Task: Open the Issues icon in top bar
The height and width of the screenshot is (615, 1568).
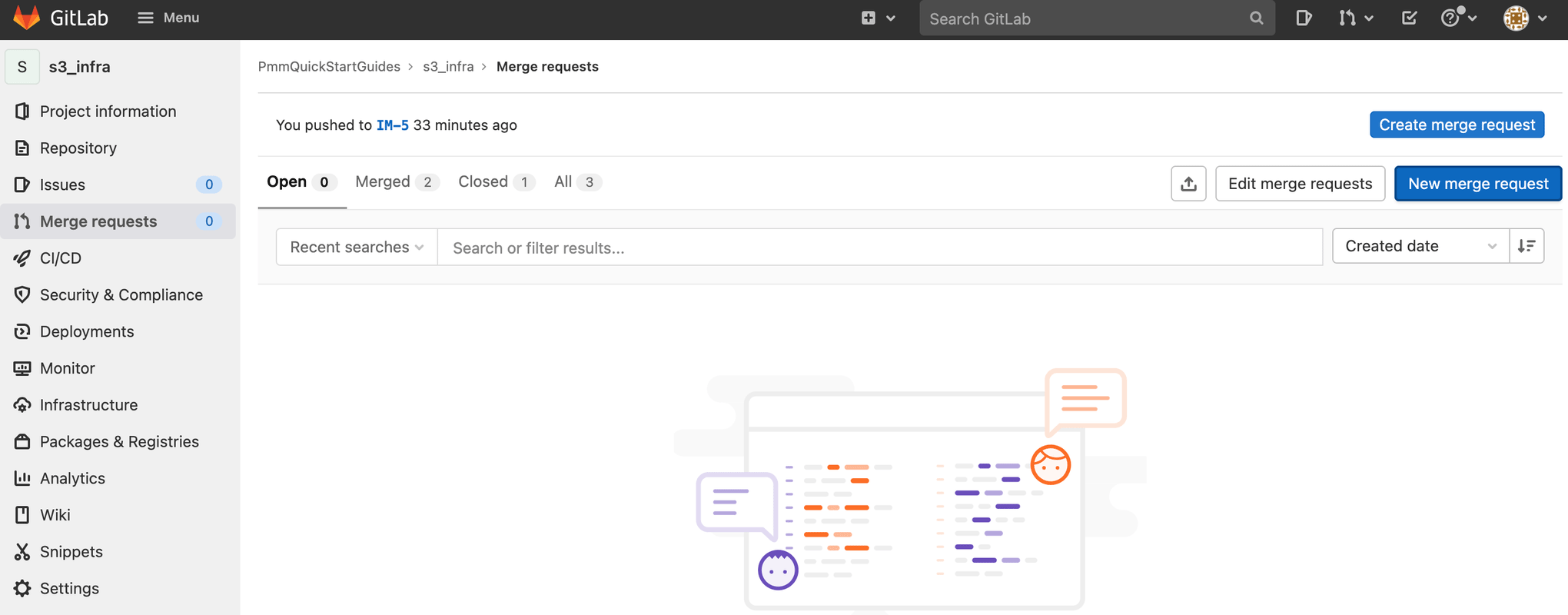Action: click(1304, 18)
